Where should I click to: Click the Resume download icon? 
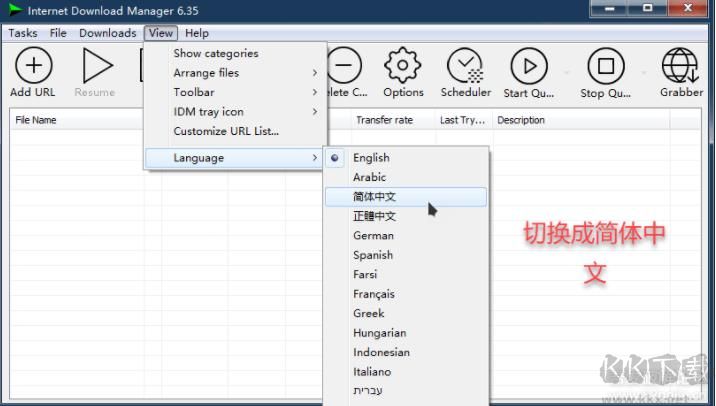[x=95, y=67]
